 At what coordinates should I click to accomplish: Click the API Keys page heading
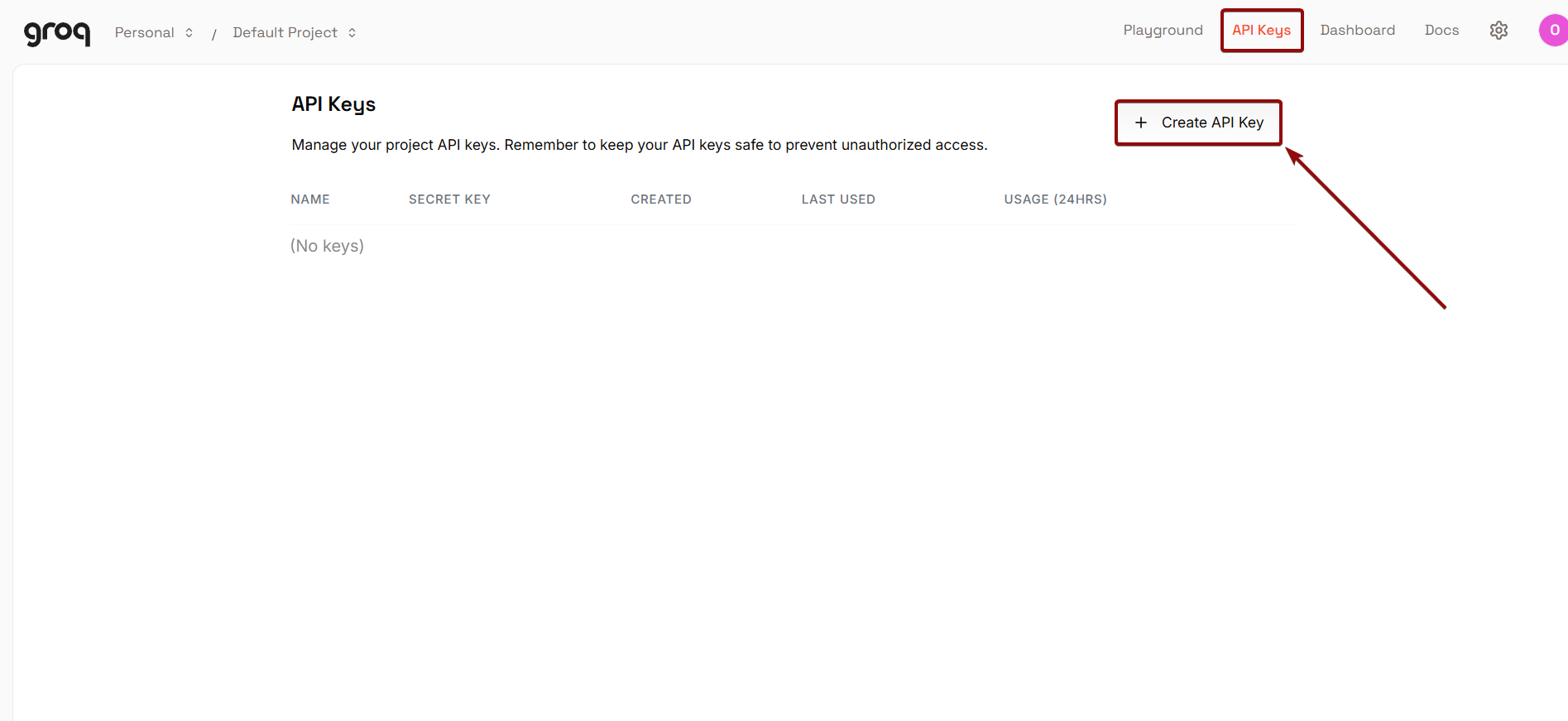(333, 103)
